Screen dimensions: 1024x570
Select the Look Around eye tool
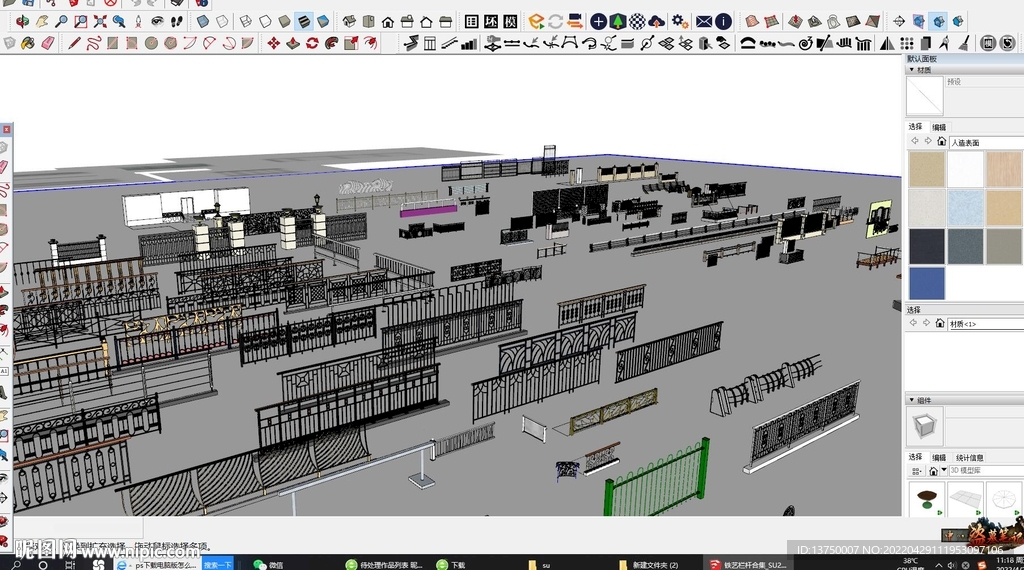(x=157, y=21)
